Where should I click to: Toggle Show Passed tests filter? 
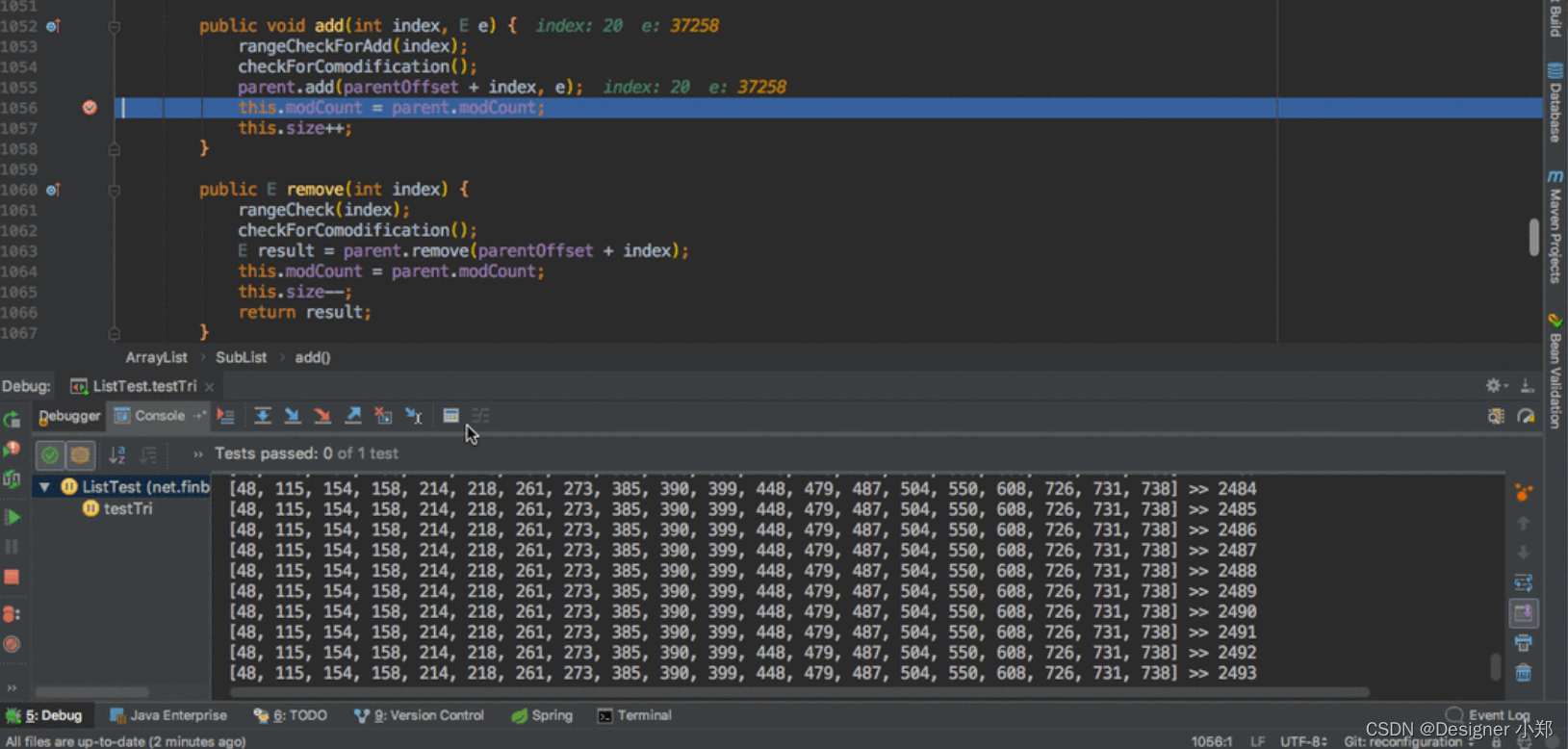50,454
